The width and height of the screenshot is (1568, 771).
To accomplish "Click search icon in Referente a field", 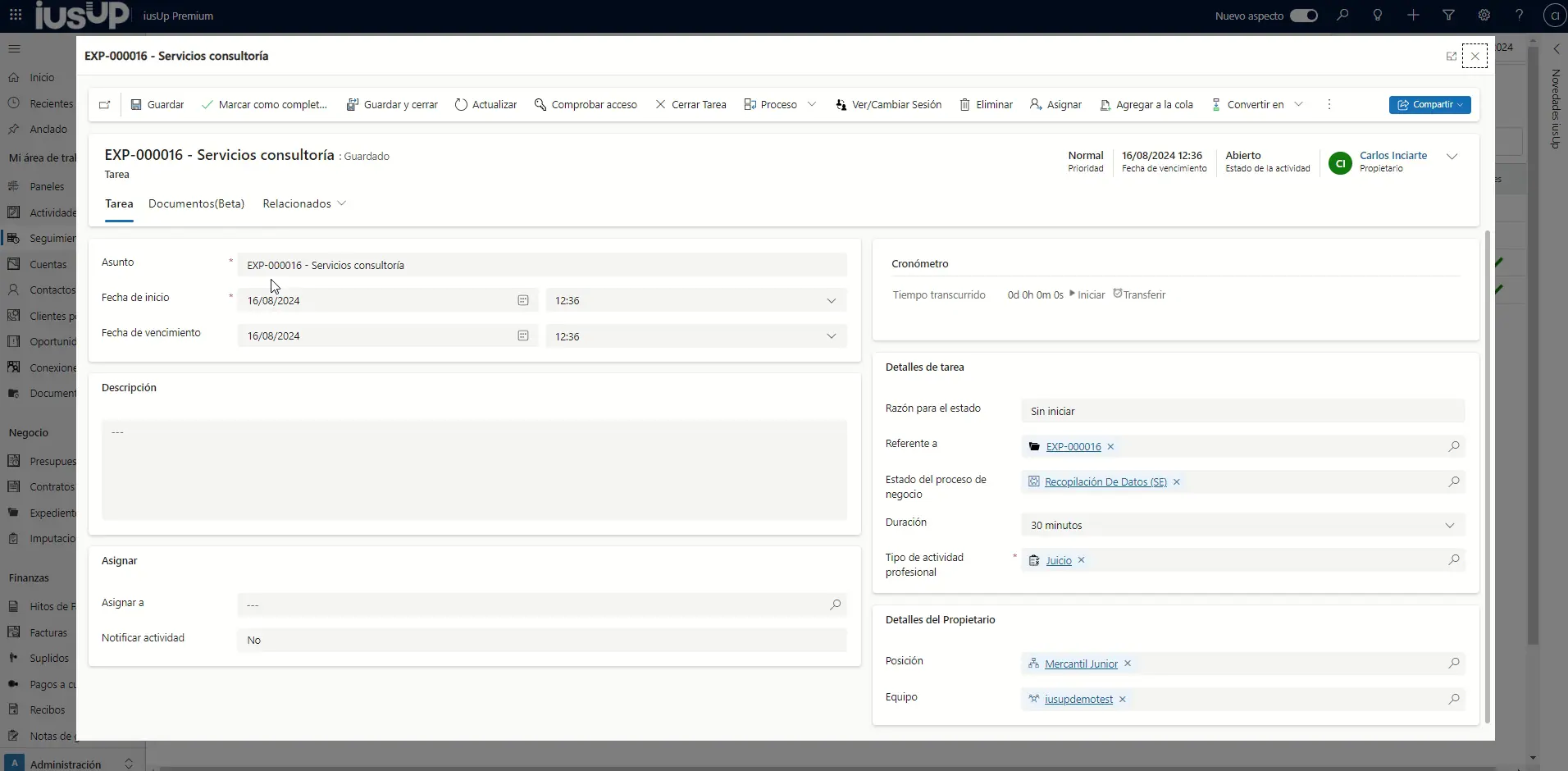I will [x=1453, y=447].
